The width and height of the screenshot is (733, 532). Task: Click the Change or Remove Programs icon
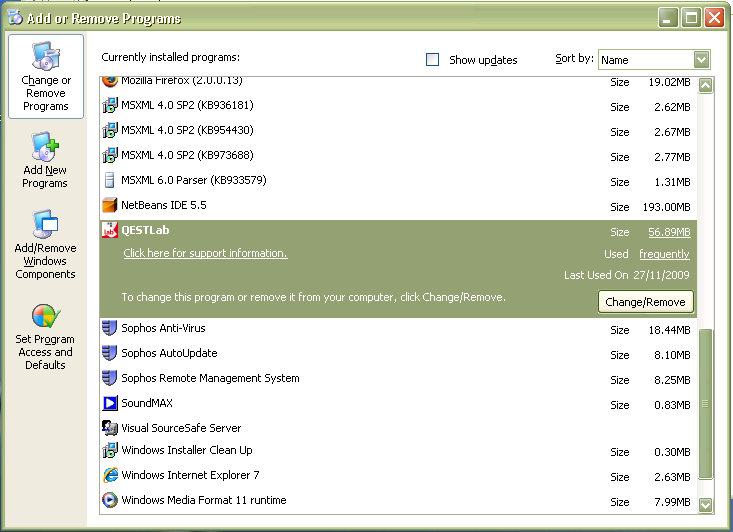[x=45, y=58]
